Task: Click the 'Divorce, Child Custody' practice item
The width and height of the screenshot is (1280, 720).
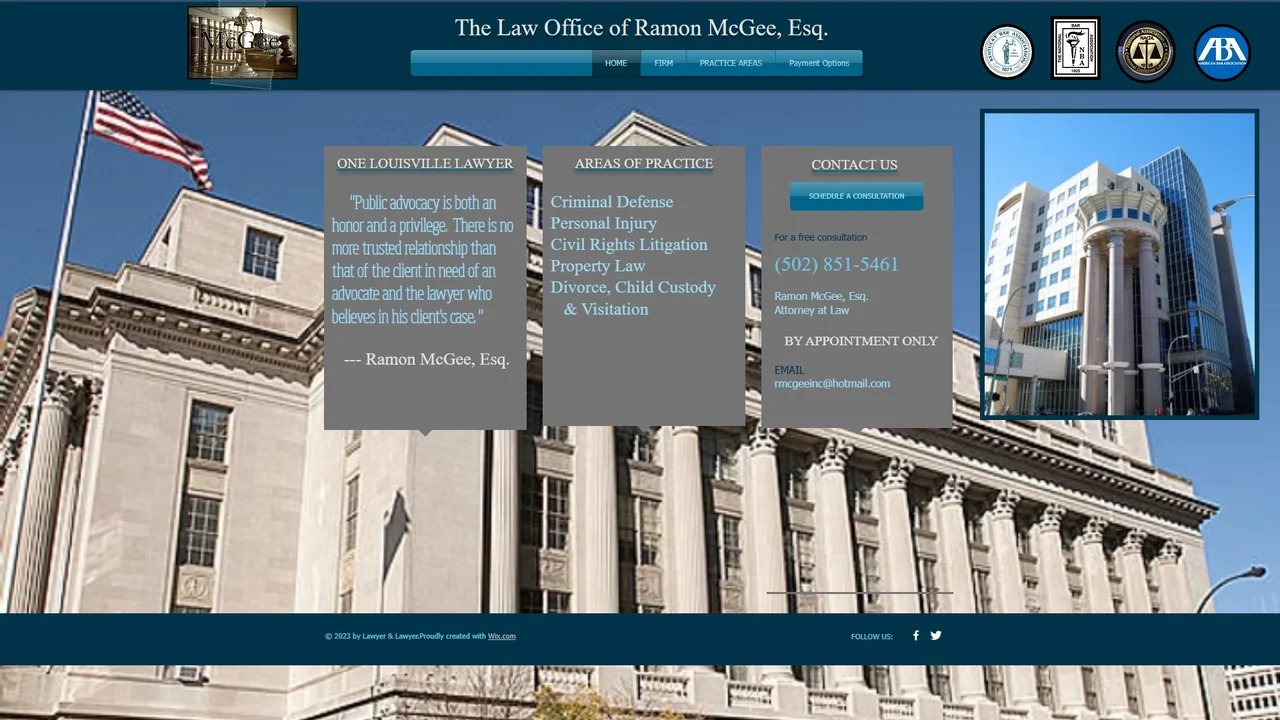Action: 633,288
